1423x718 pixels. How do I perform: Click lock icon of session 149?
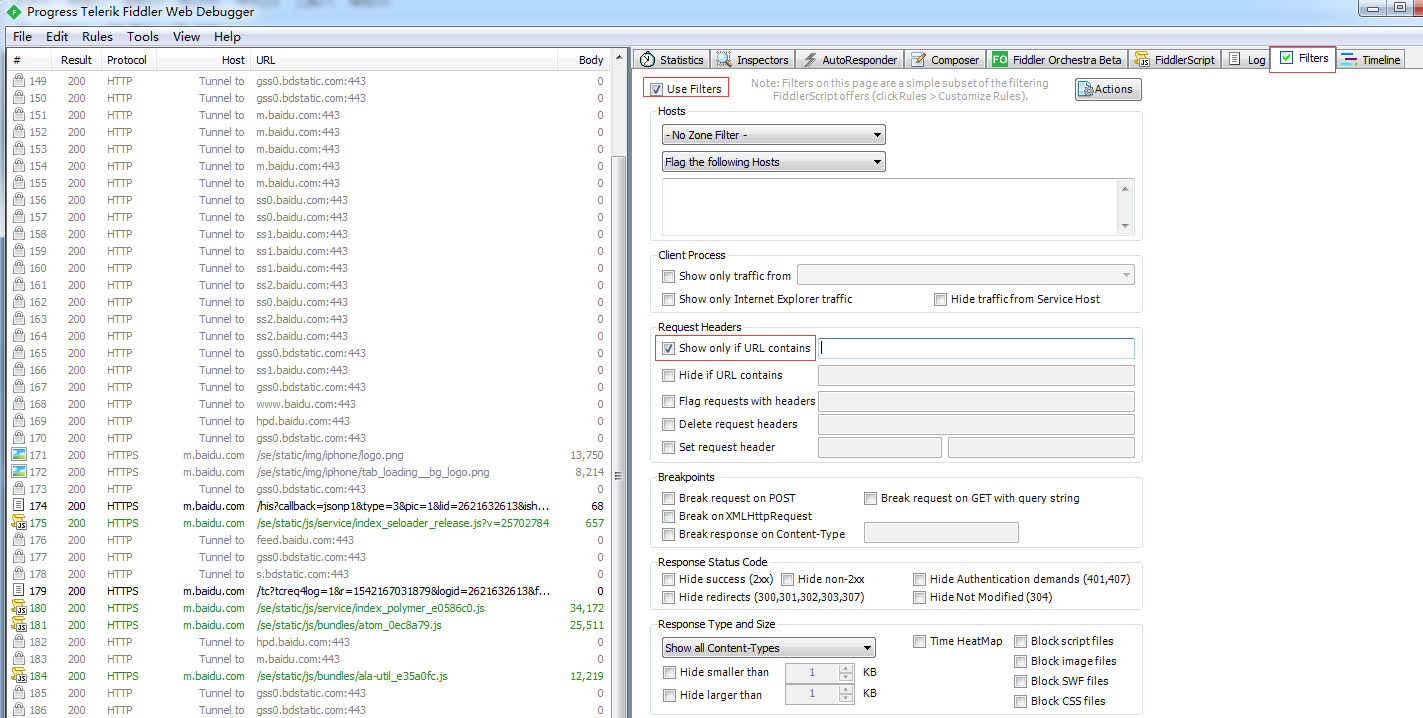pyautogui.click(x=19, y=81)
